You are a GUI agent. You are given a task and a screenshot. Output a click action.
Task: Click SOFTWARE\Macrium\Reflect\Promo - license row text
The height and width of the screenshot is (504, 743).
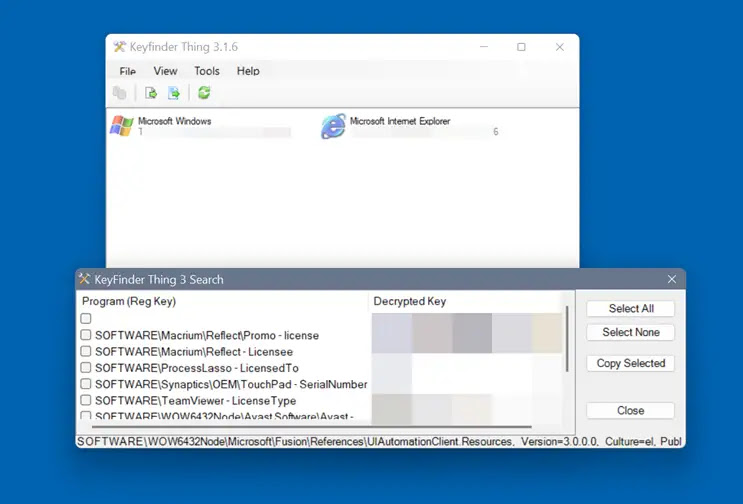[207, 335]
